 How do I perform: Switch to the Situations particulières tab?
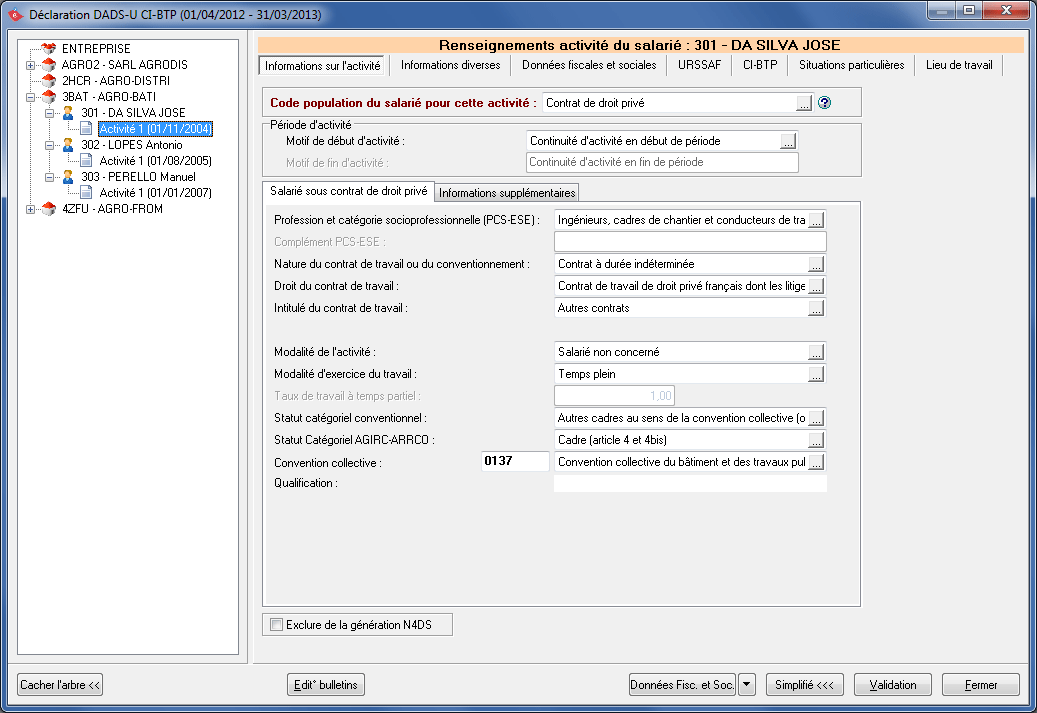[851, 65]
